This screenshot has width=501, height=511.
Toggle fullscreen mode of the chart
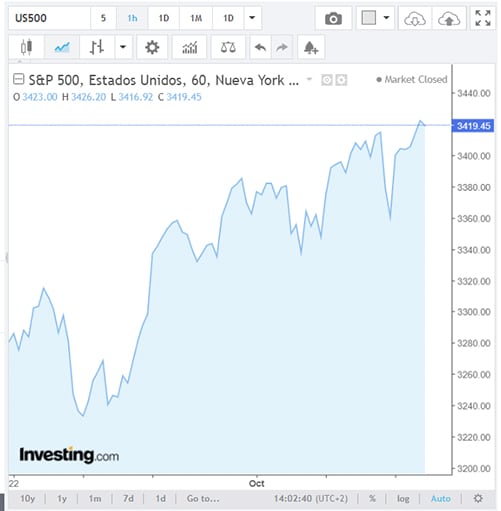(x=483, y=18)
